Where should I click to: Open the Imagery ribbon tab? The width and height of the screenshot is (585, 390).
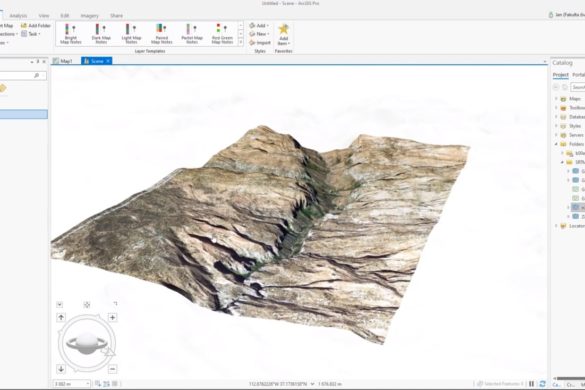tap(90, 16)
